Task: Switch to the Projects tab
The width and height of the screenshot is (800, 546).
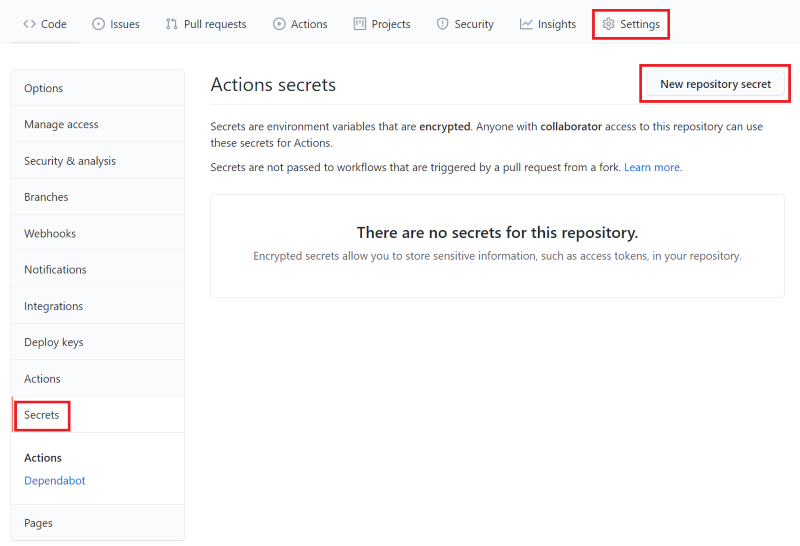Action: pos(382,24)
